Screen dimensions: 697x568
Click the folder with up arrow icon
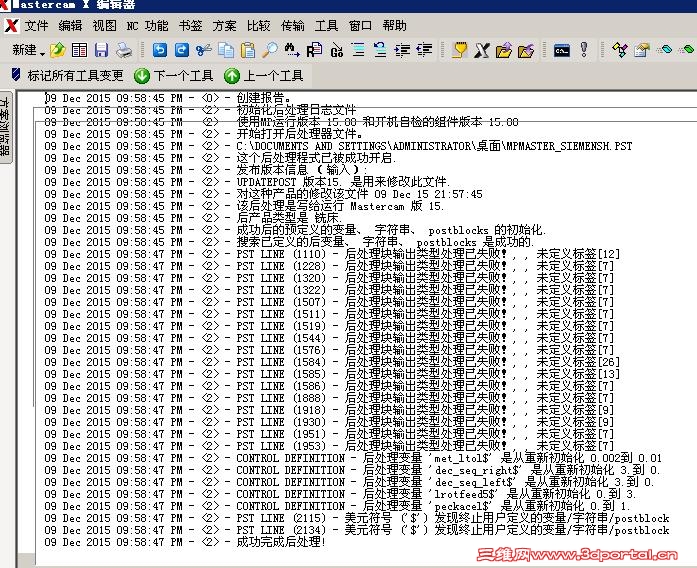tap(504, 50)
